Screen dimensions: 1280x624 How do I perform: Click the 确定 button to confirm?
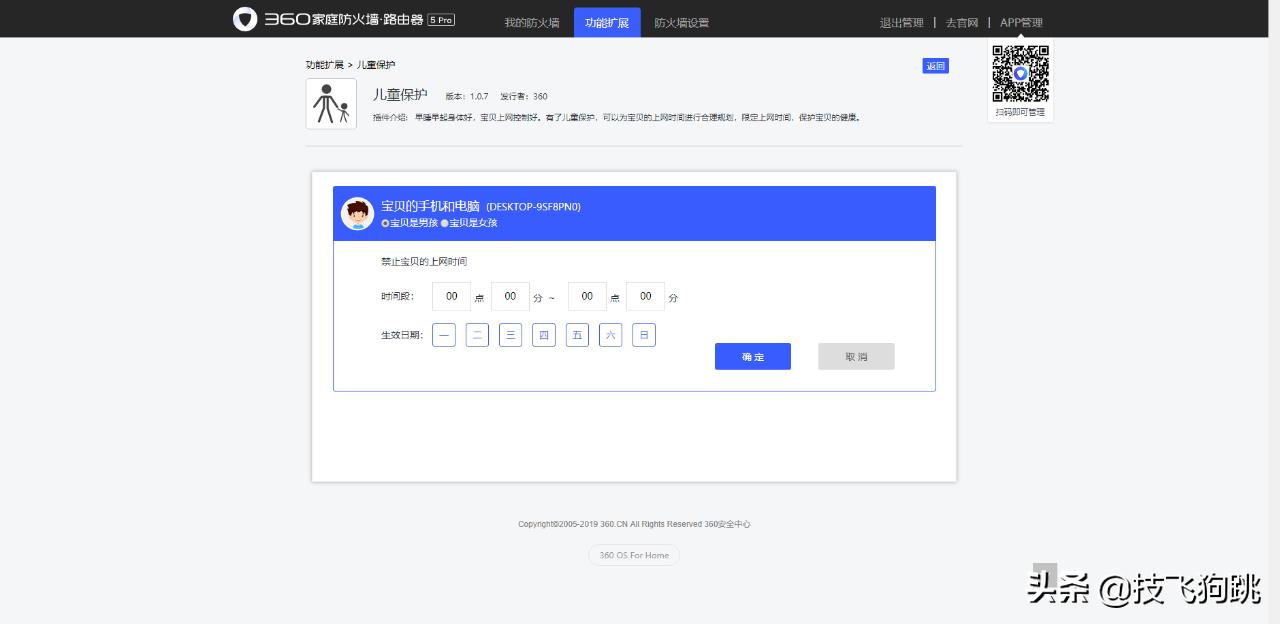tap(752, 356)
